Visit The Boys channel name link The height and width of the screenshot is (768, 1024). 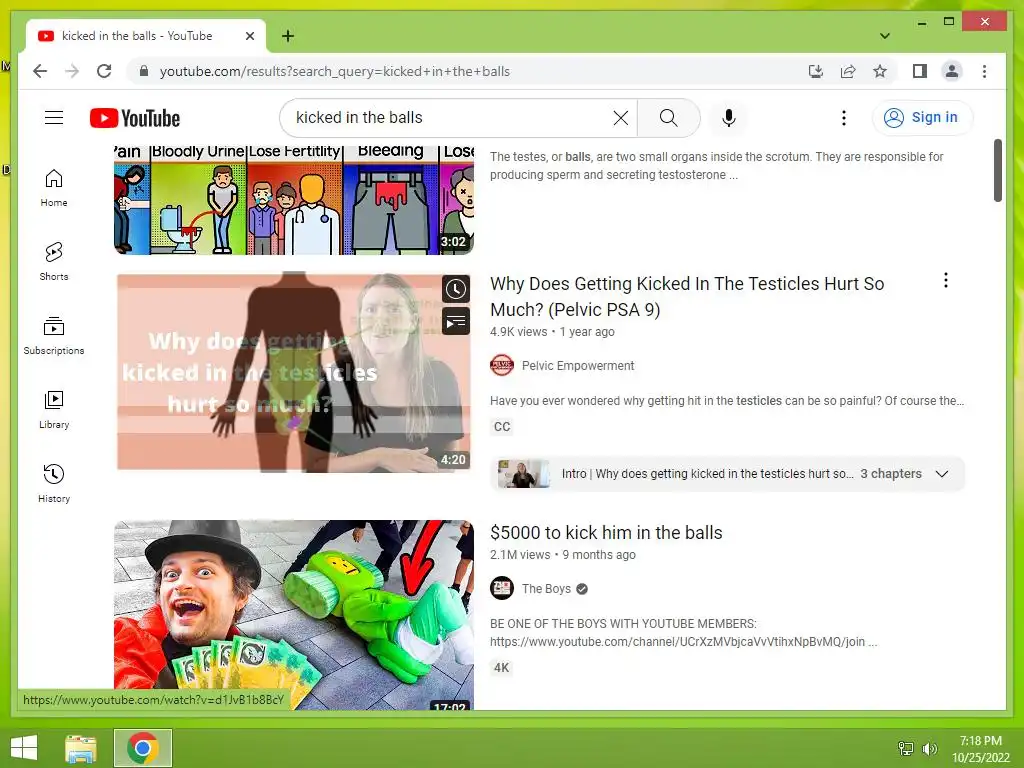point(546,588)
